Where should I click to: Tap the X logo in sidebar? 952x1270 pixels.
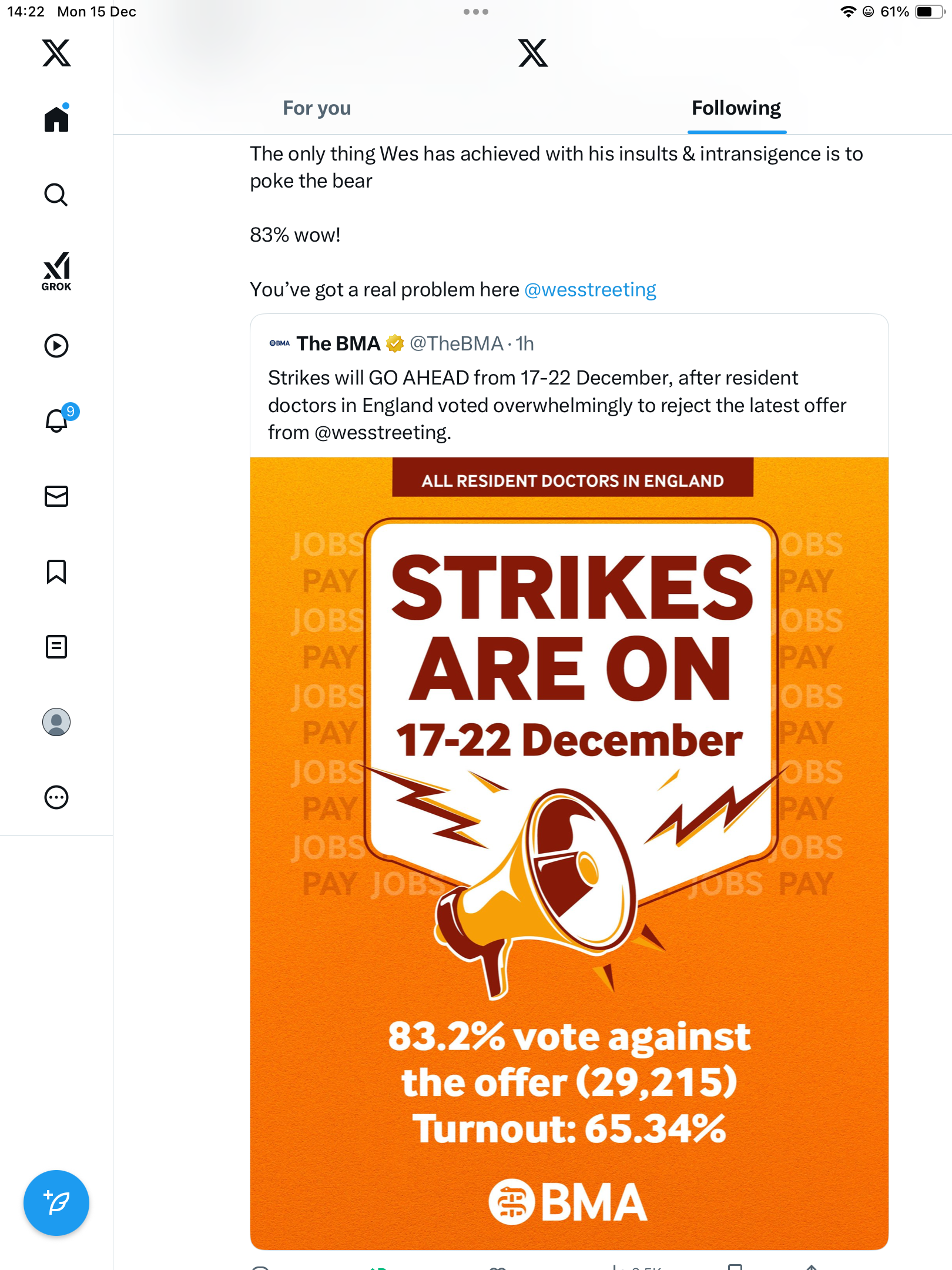(56, 53)
